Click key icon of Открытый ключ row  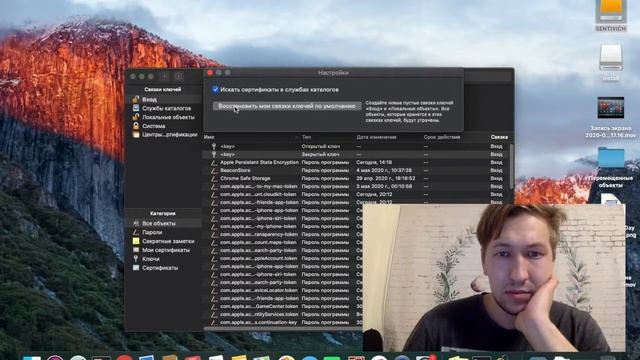213,146
